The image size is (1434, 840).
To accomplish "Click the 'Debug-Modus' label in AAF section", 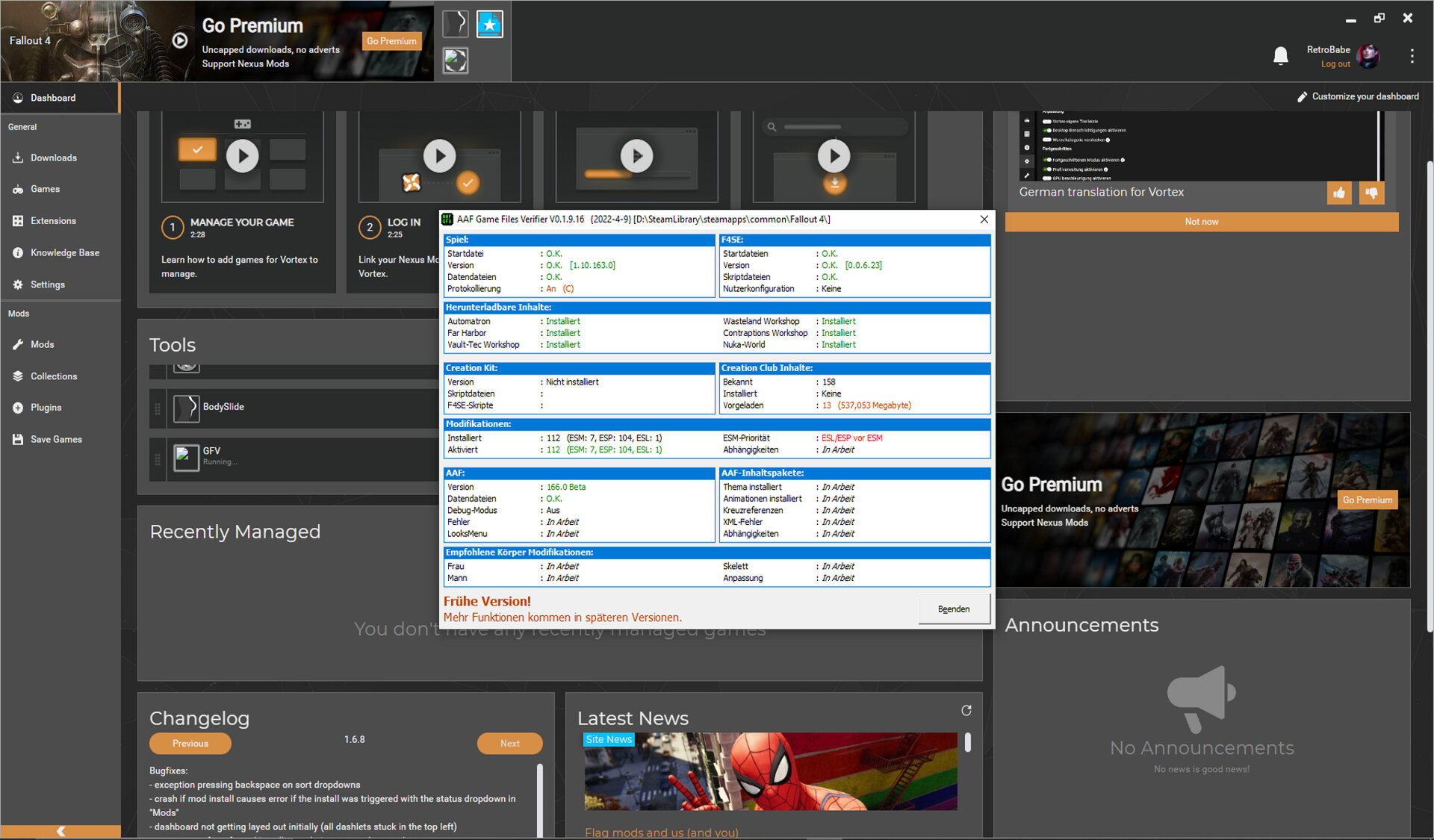I will [x=472, y=511].
